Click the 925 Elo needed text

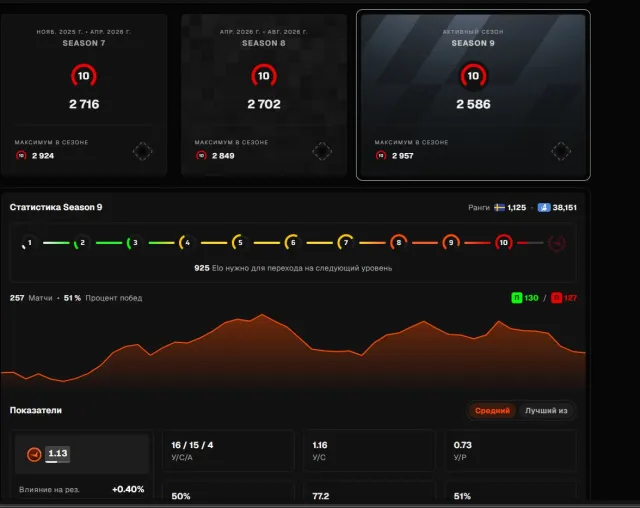293,268
